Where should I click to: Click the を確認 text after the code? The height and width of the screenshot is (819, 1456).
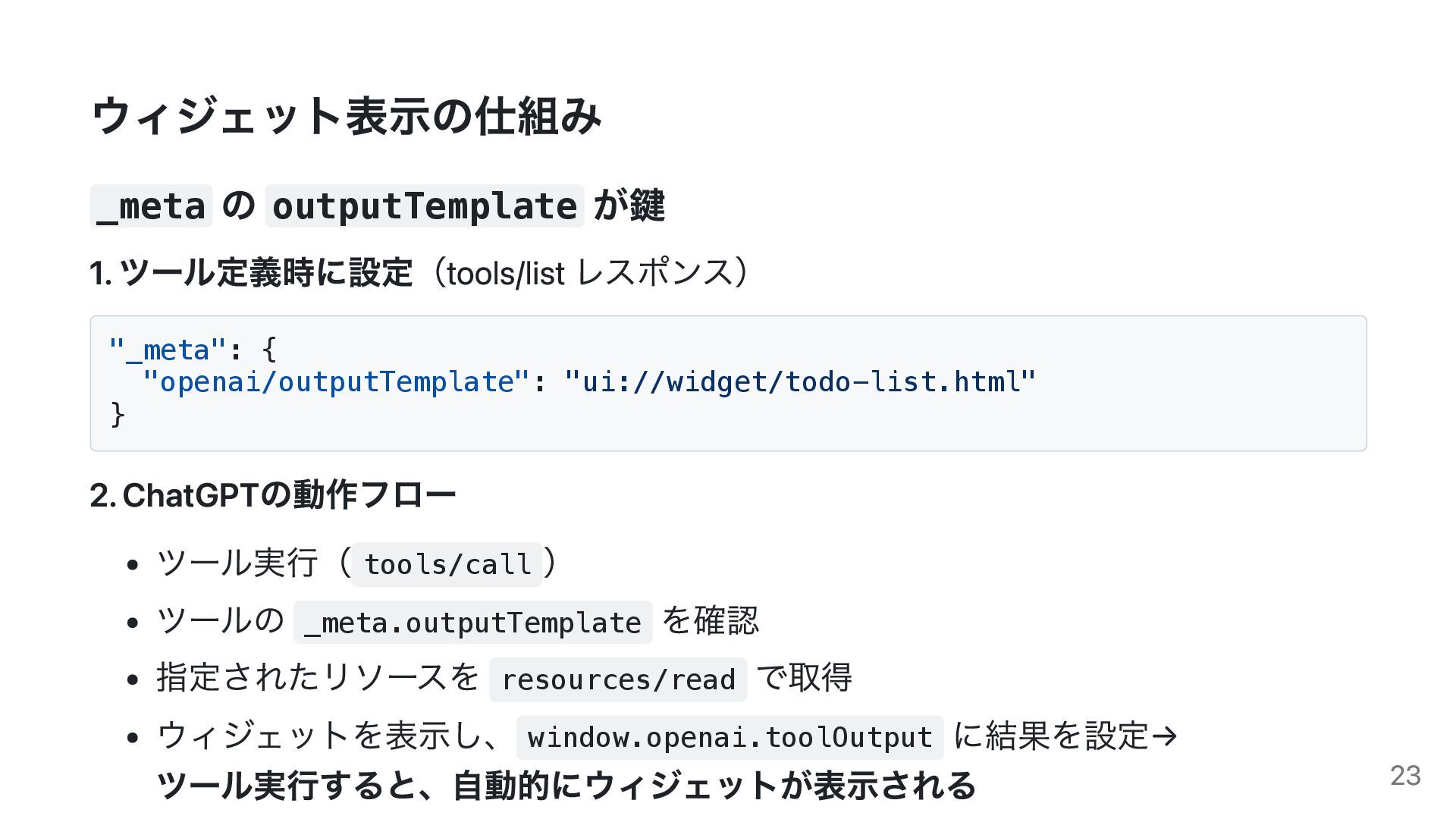(711, 621)
